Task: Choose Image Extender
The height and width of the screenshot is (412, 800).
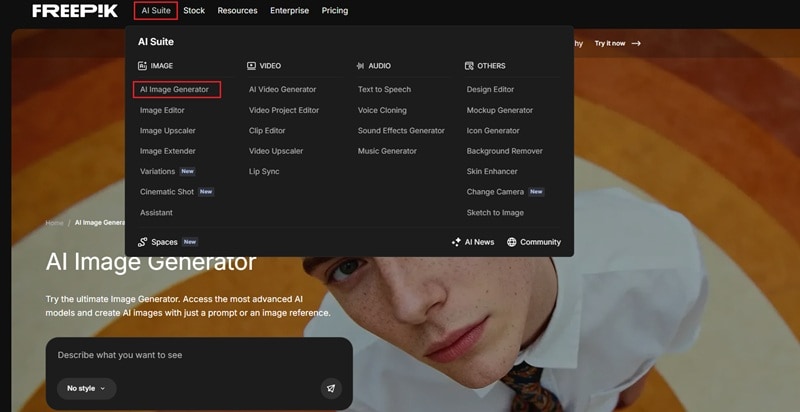Action: 168,151
